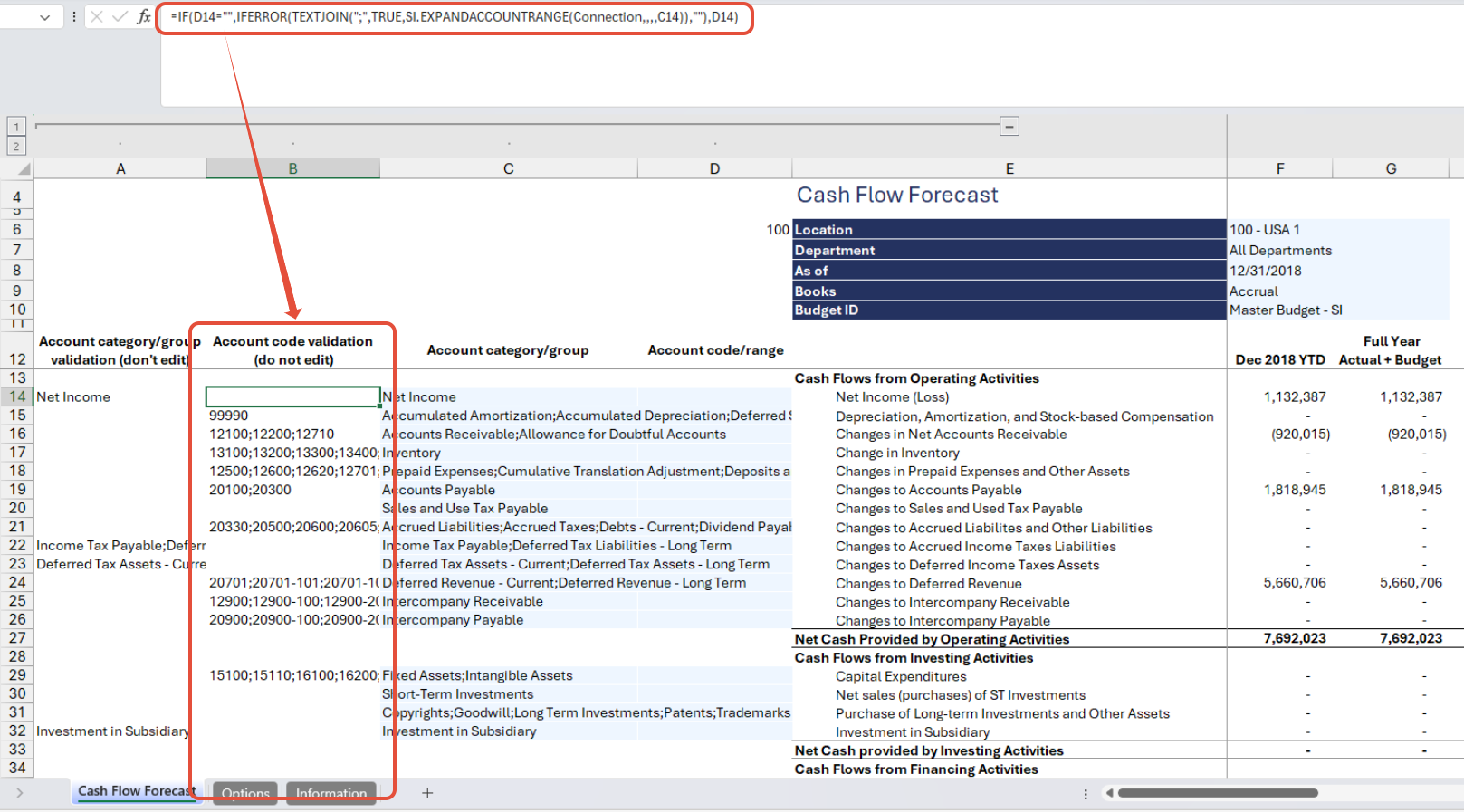
Task: Select column D header
Action: pos(715,168)
